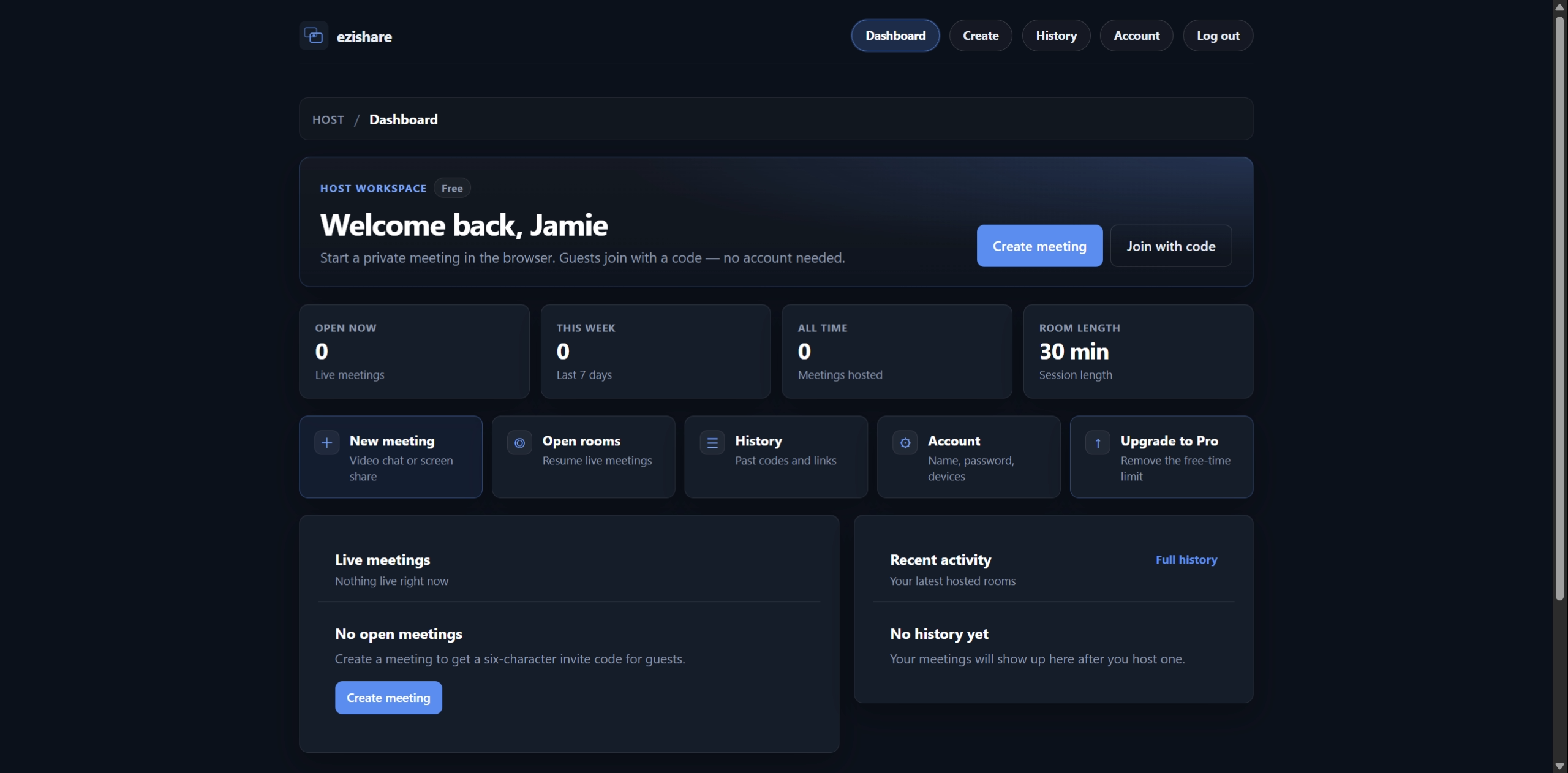Image resolution: width=1568 pixels, height=773 pixels.
Task: Open the Full history link
Action: tap(1186, 560)
